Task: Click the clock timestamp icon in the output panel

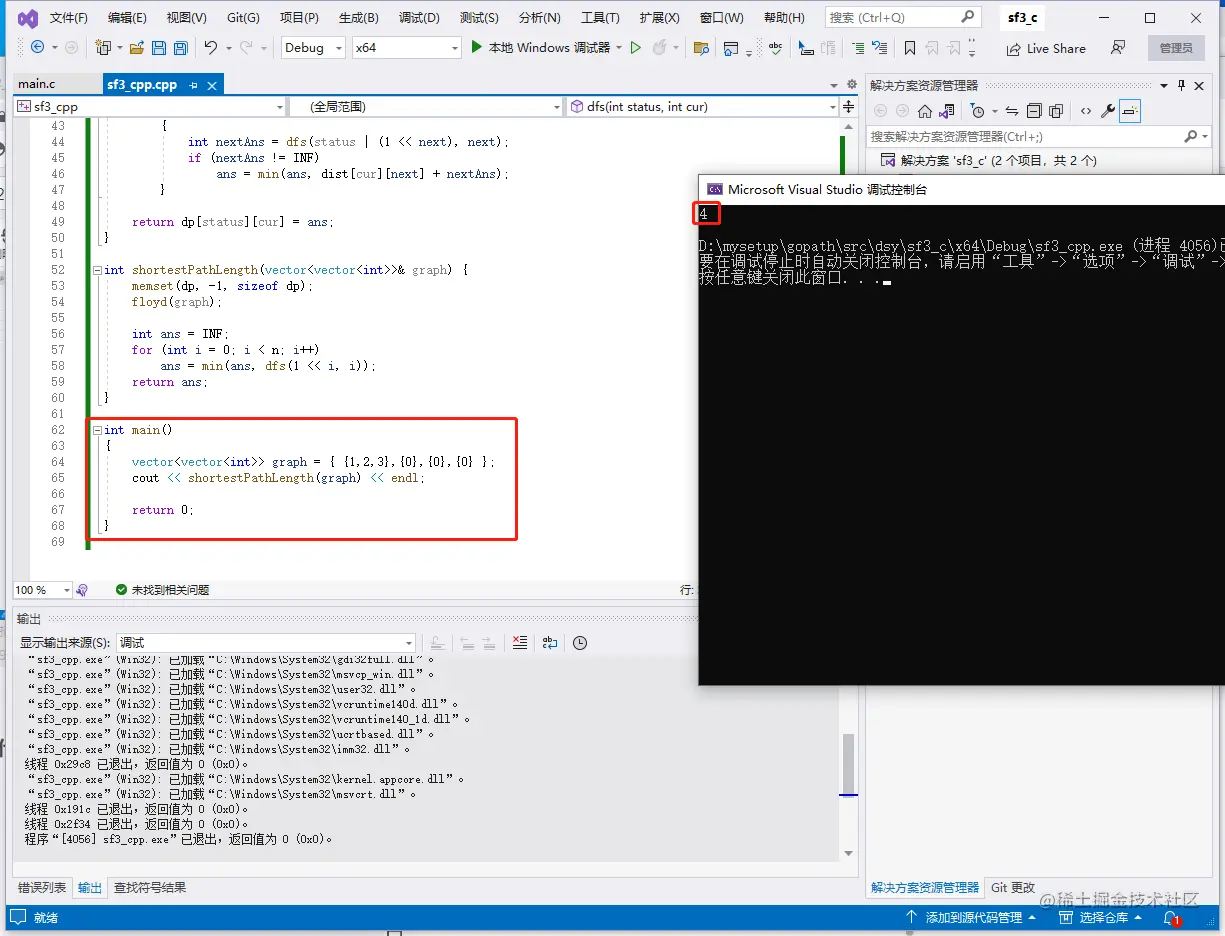Action: [x=580, y=643]
